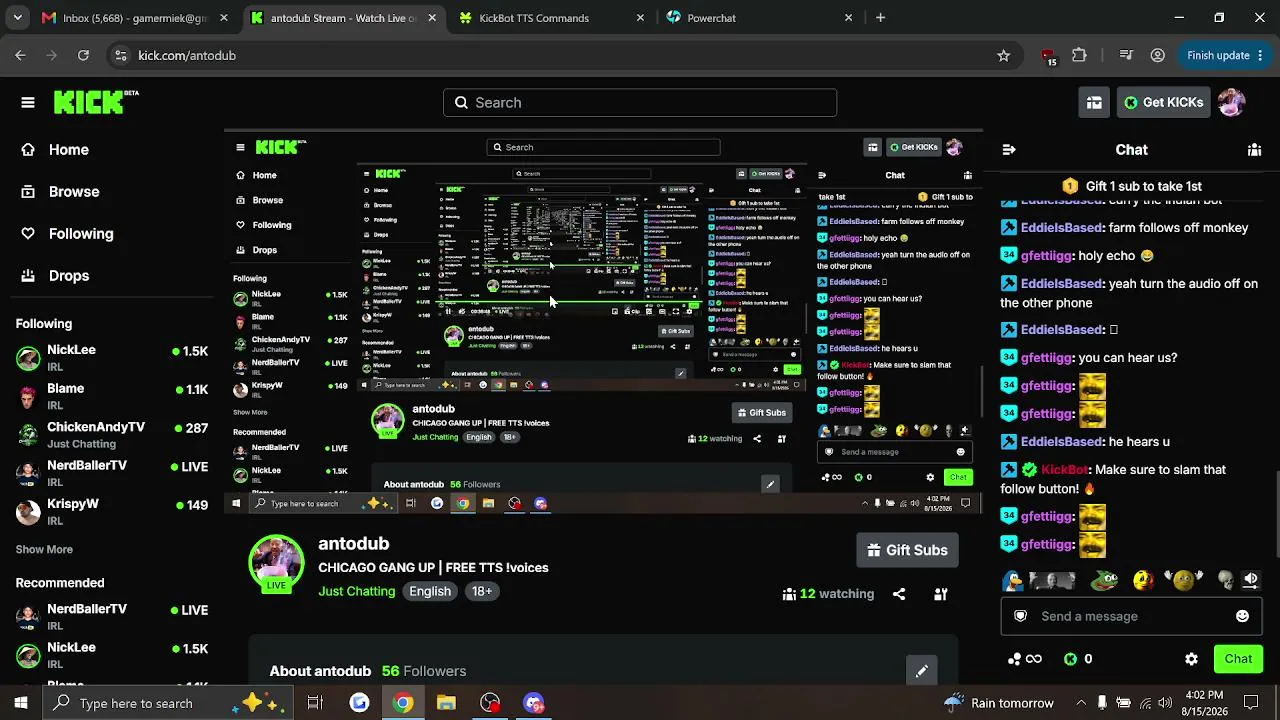This screenshot has height=720, width=1280.
Task: Reload the kick.com page
Action: (x=83, y=56)
